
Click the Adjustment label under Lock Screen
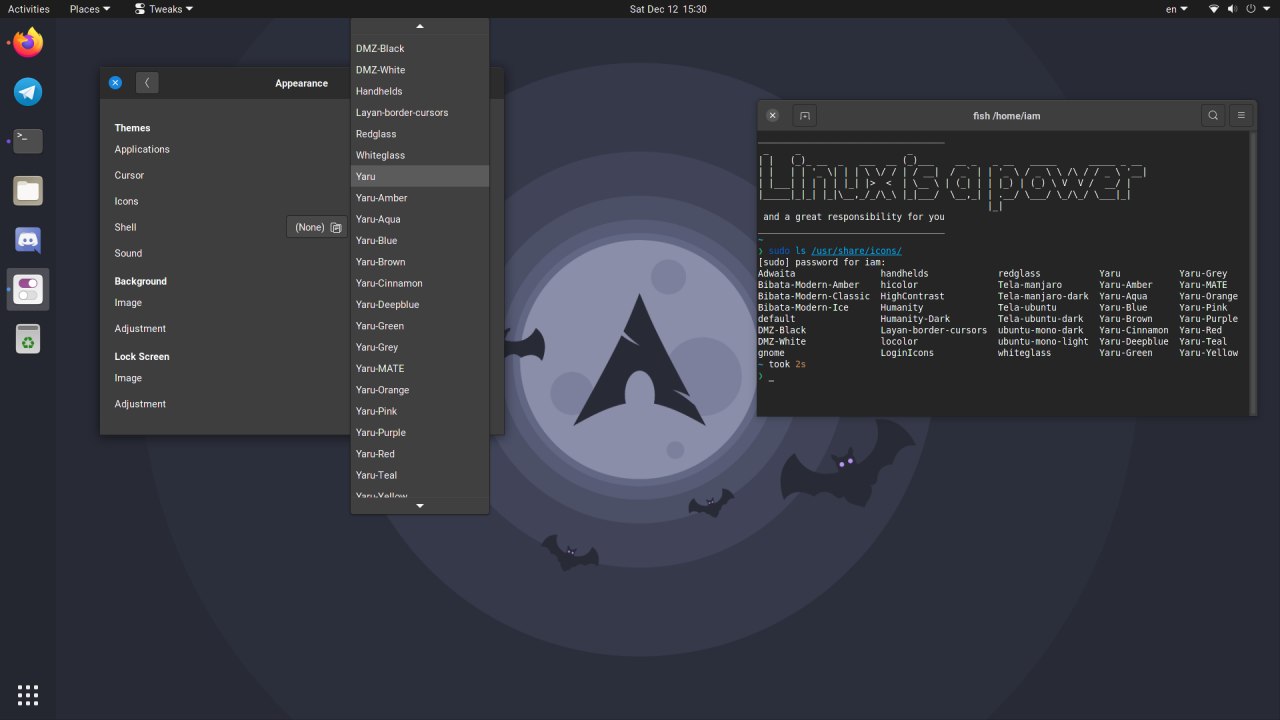[140, 404]
